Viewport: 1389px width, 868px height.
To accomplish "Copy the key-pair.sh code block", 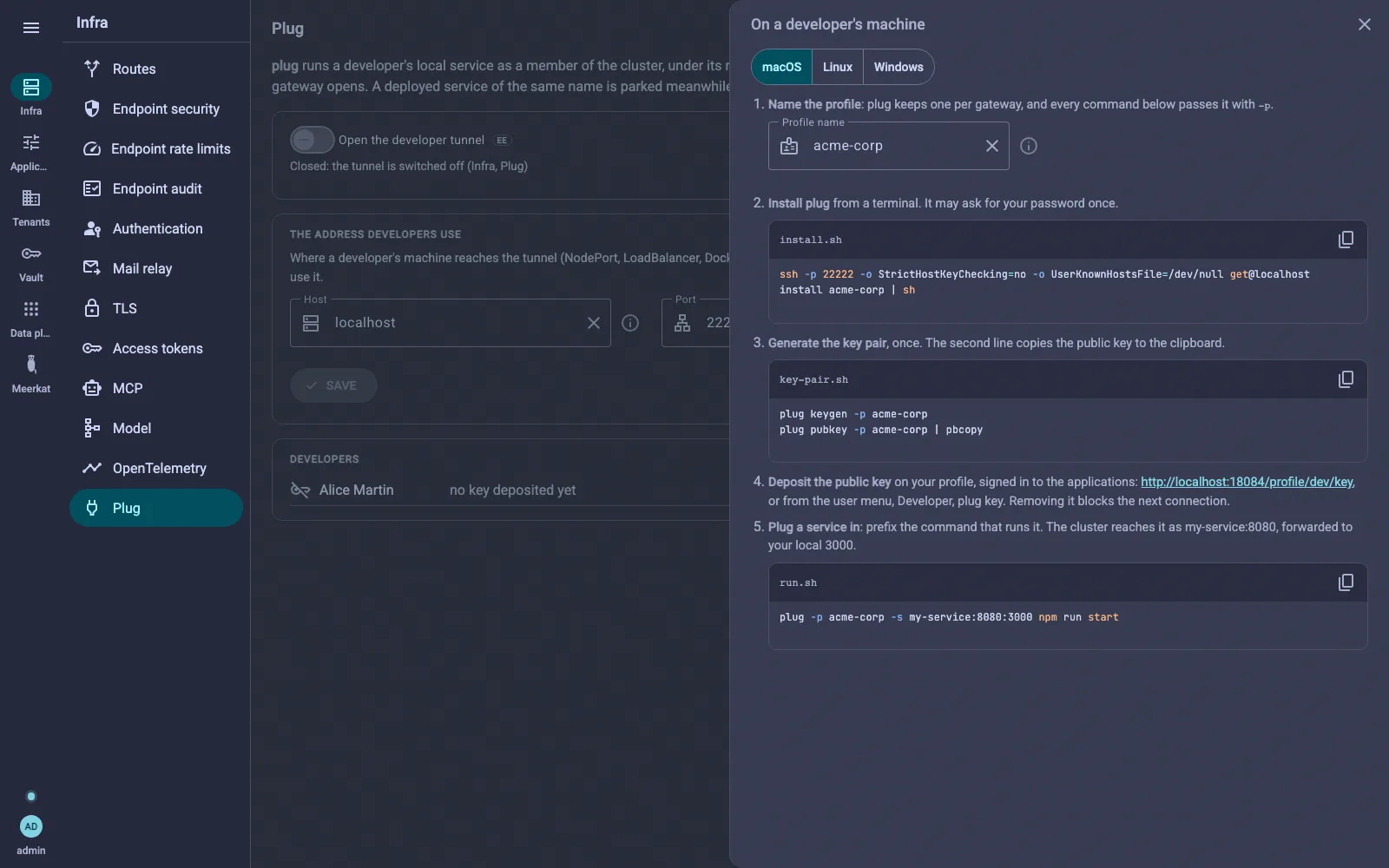I will point(1346,379).
